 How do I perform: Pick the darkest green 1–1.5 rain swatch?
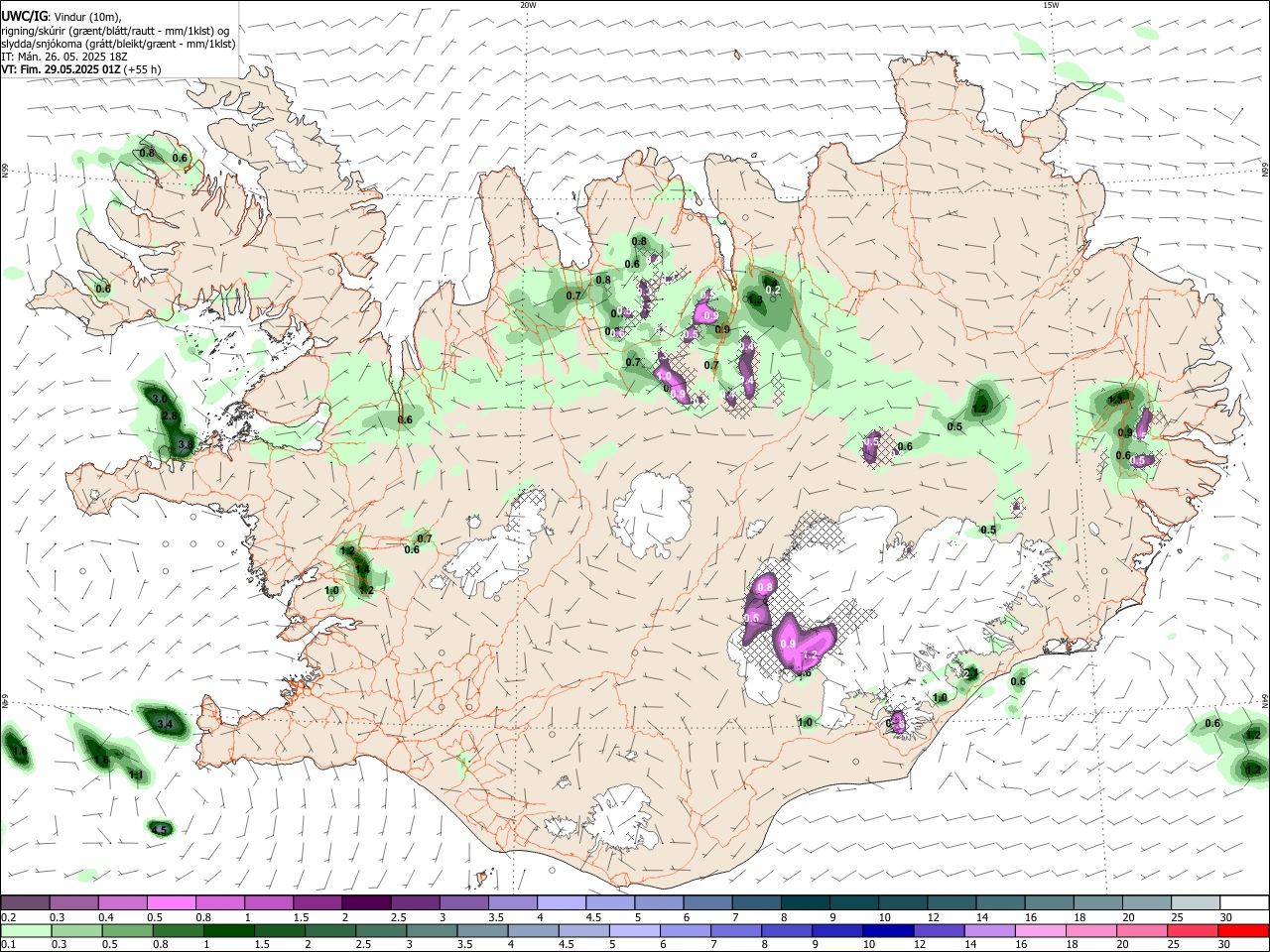pyautogui.click(x=229, y=930)
